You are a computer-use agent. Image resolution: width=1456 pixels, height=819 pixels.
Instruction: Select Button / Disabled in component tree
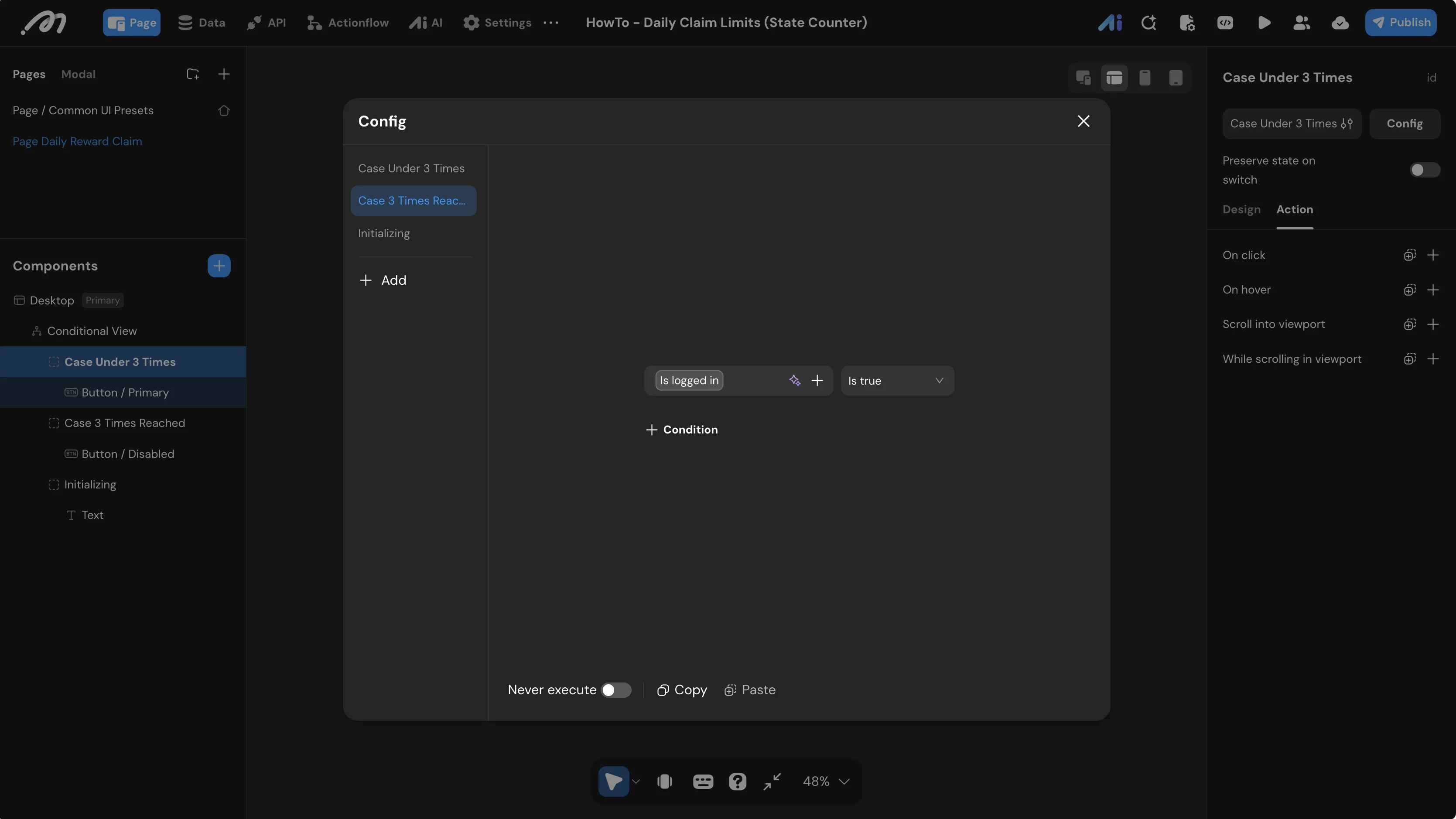coord(128,453)
